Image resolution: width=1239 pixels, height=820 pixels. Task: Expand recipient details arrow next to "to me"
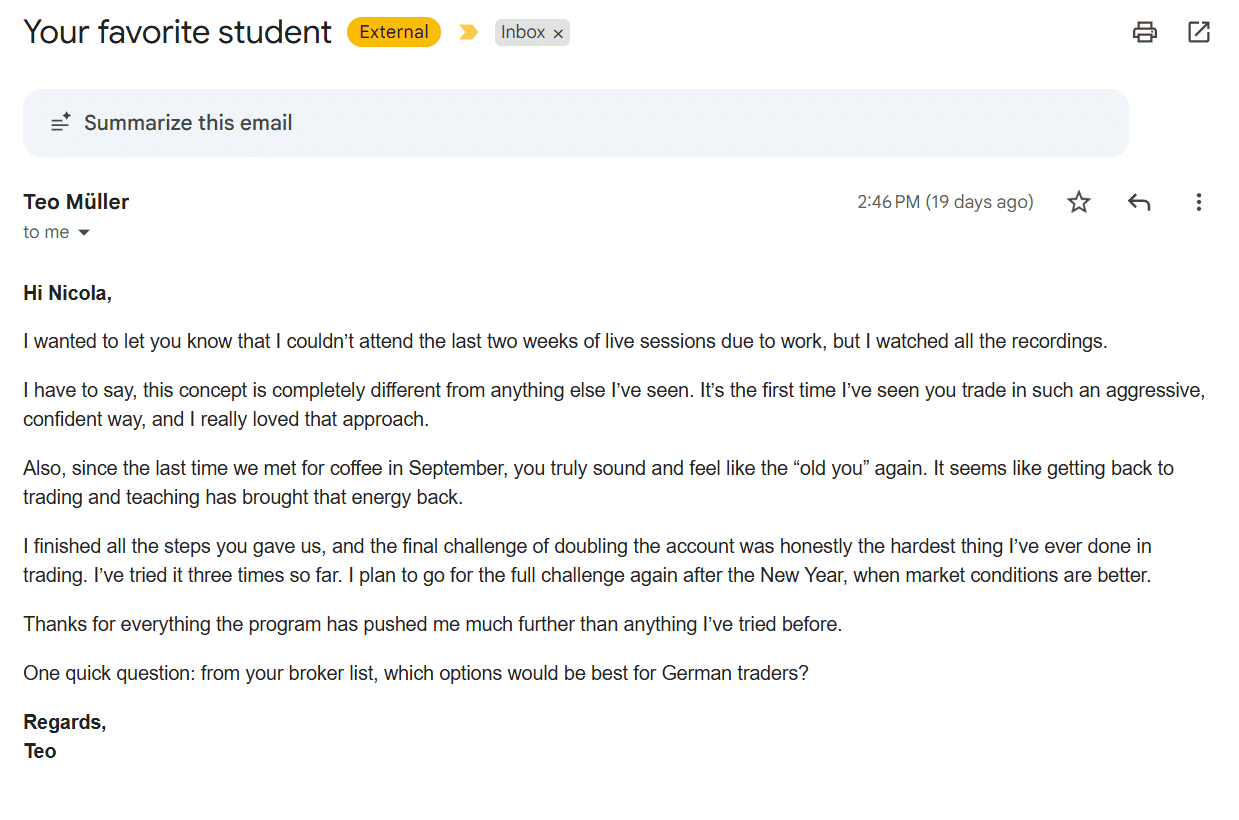pos(84,233)
